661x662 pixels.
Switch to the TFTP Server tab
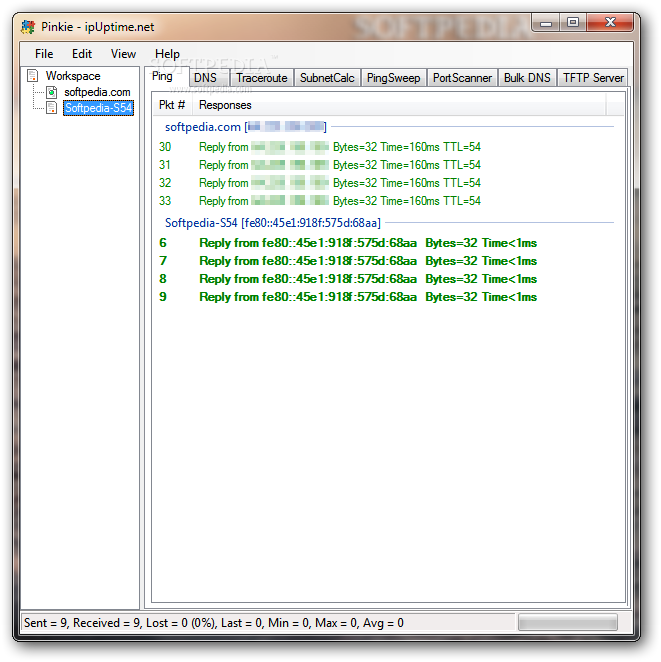(593, 78)
